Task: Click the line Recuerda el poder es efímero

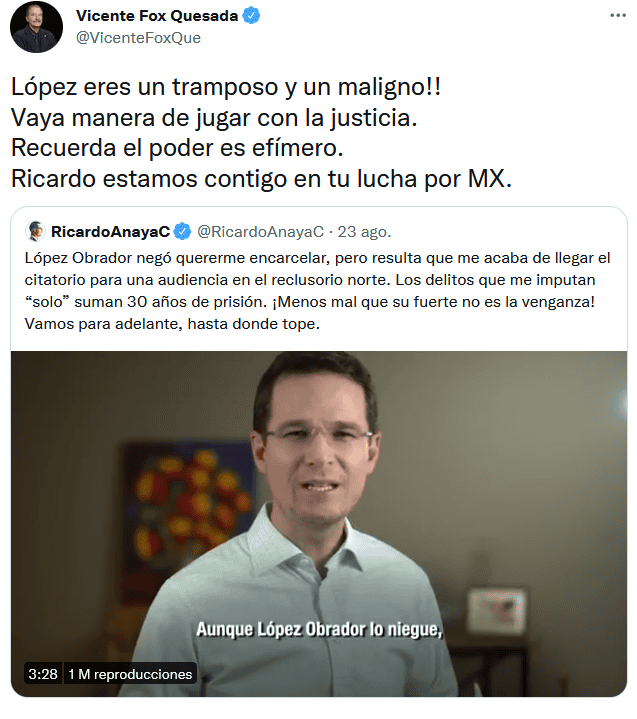Action: point(177,148)
